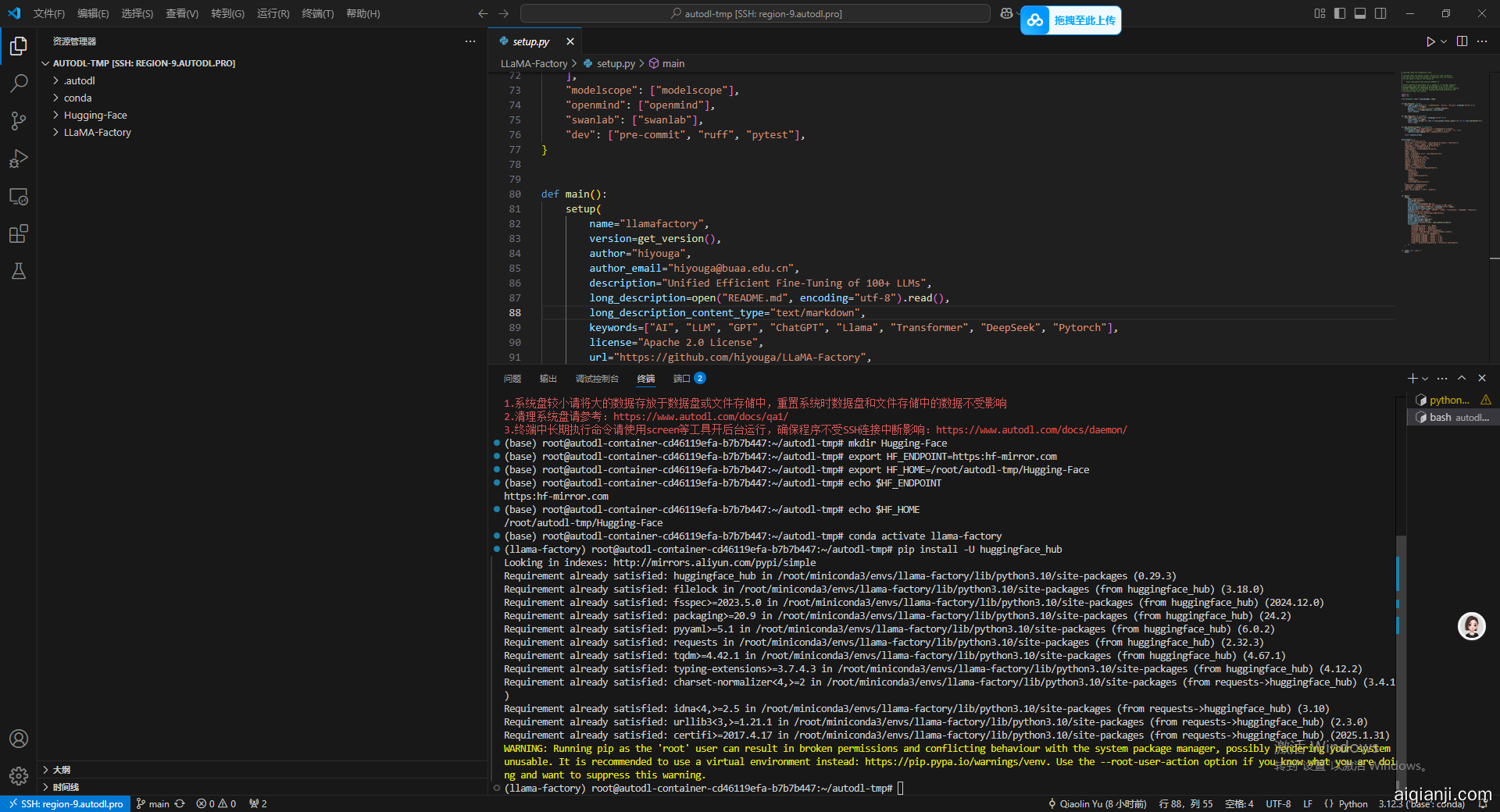Open the 终端(T) menu

click(317, 13)
